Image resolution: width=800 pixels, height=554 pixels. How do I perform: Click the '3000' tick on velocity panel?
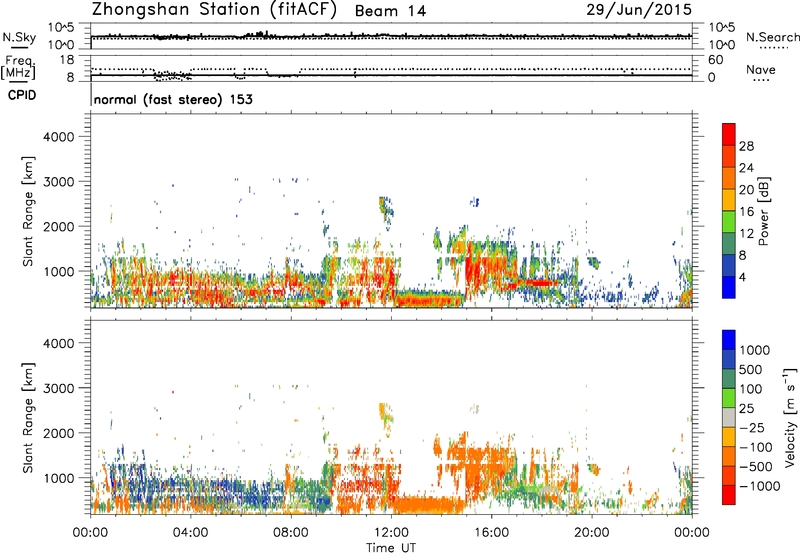(59, 388)
